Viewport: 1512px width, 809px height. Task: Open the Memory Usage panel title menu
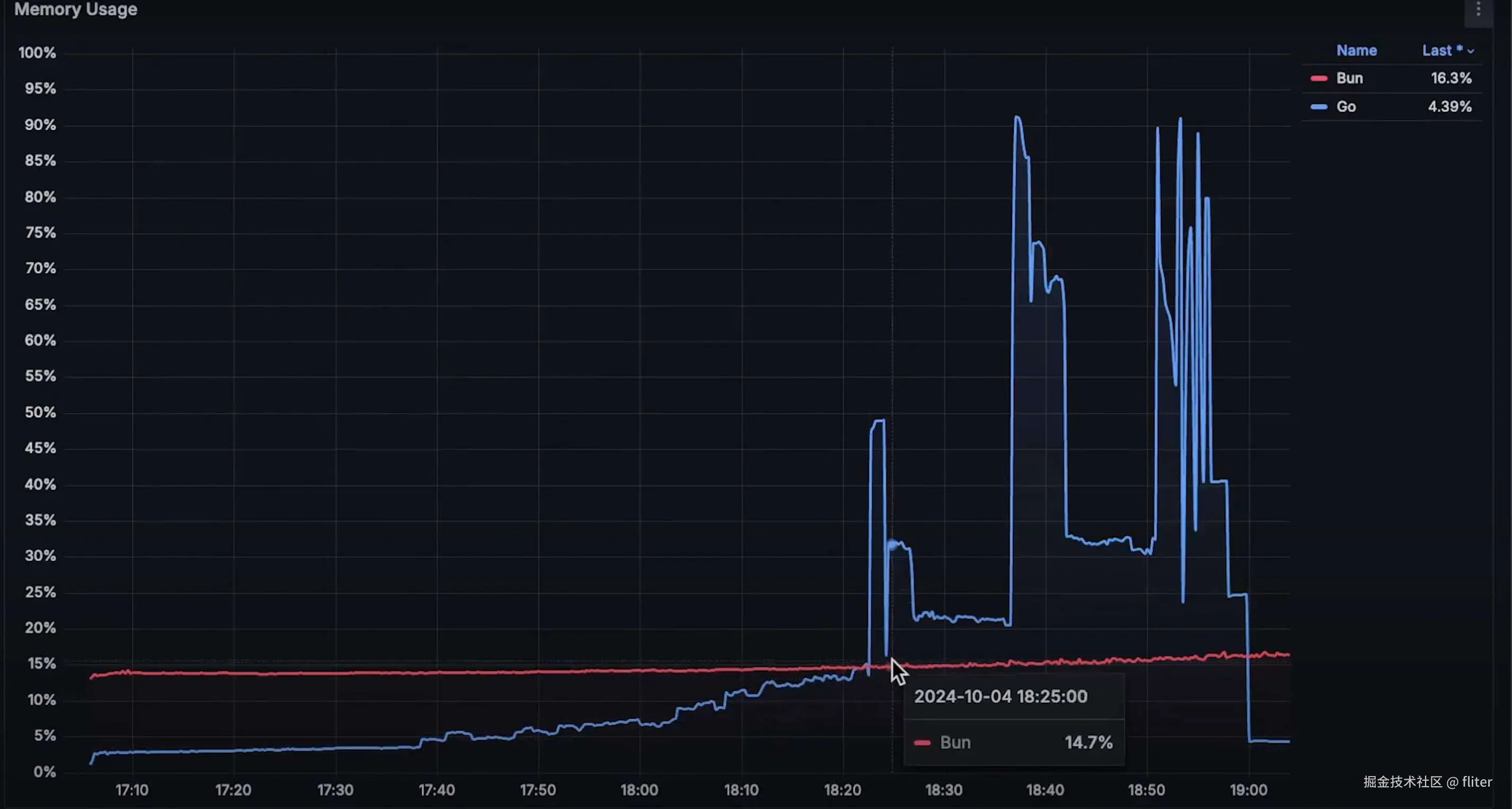point(76,10)
